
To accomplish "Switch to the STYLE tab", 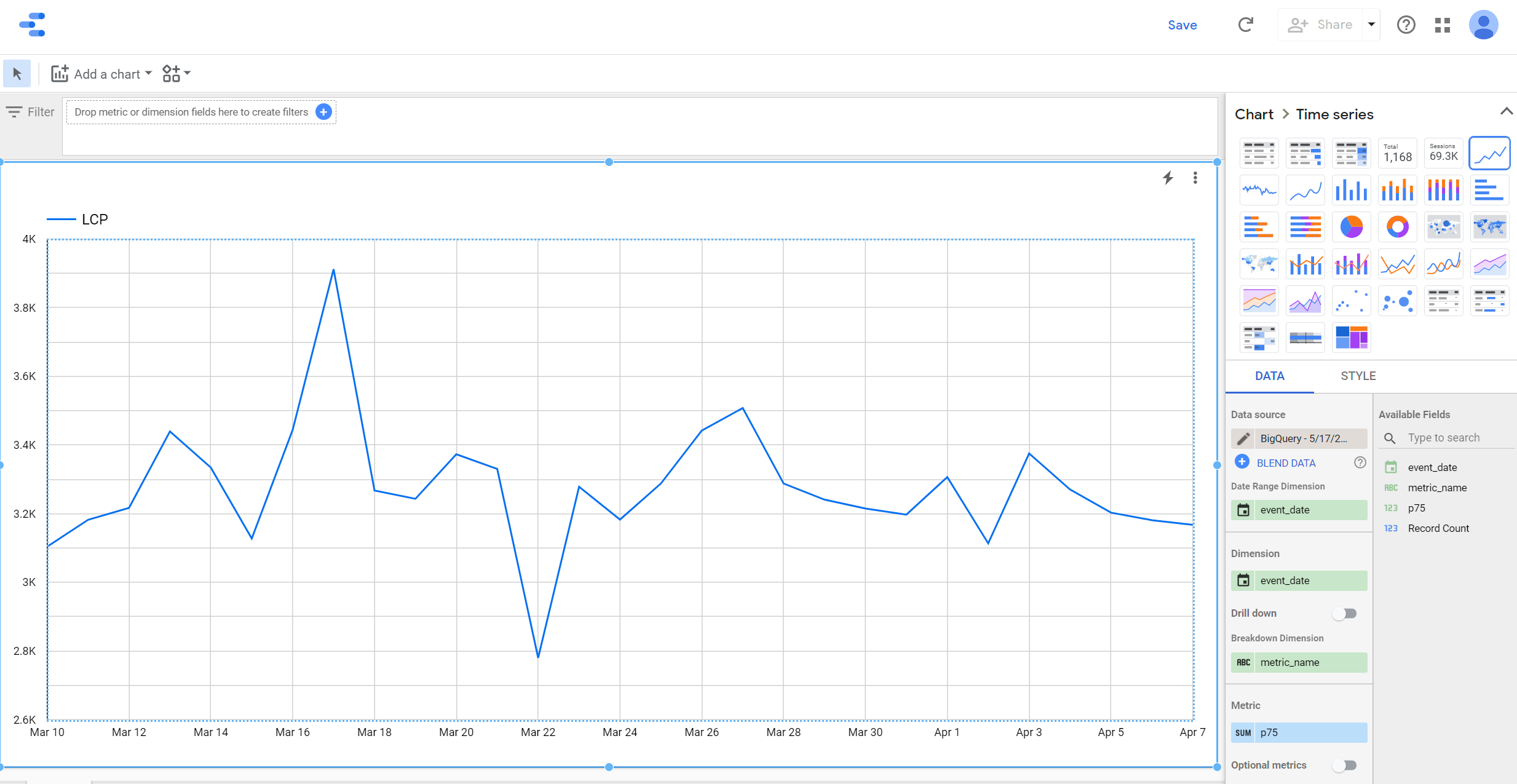I will pos(1356,376).
